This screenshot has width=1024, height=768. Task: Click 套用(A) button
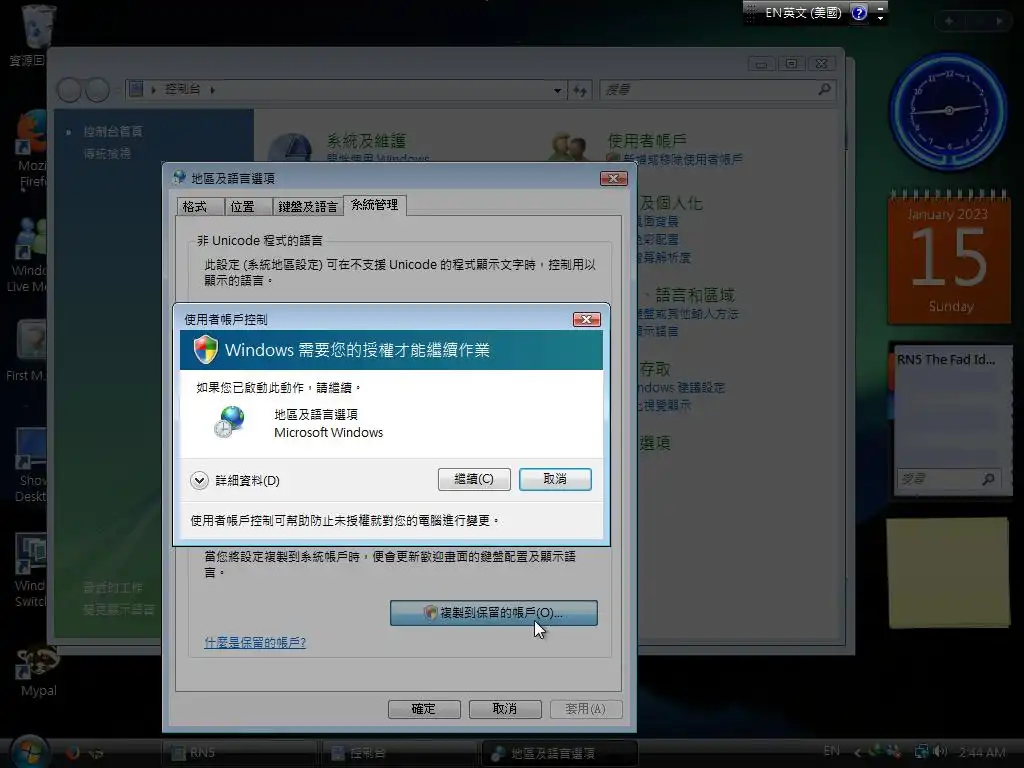point(586,709)
